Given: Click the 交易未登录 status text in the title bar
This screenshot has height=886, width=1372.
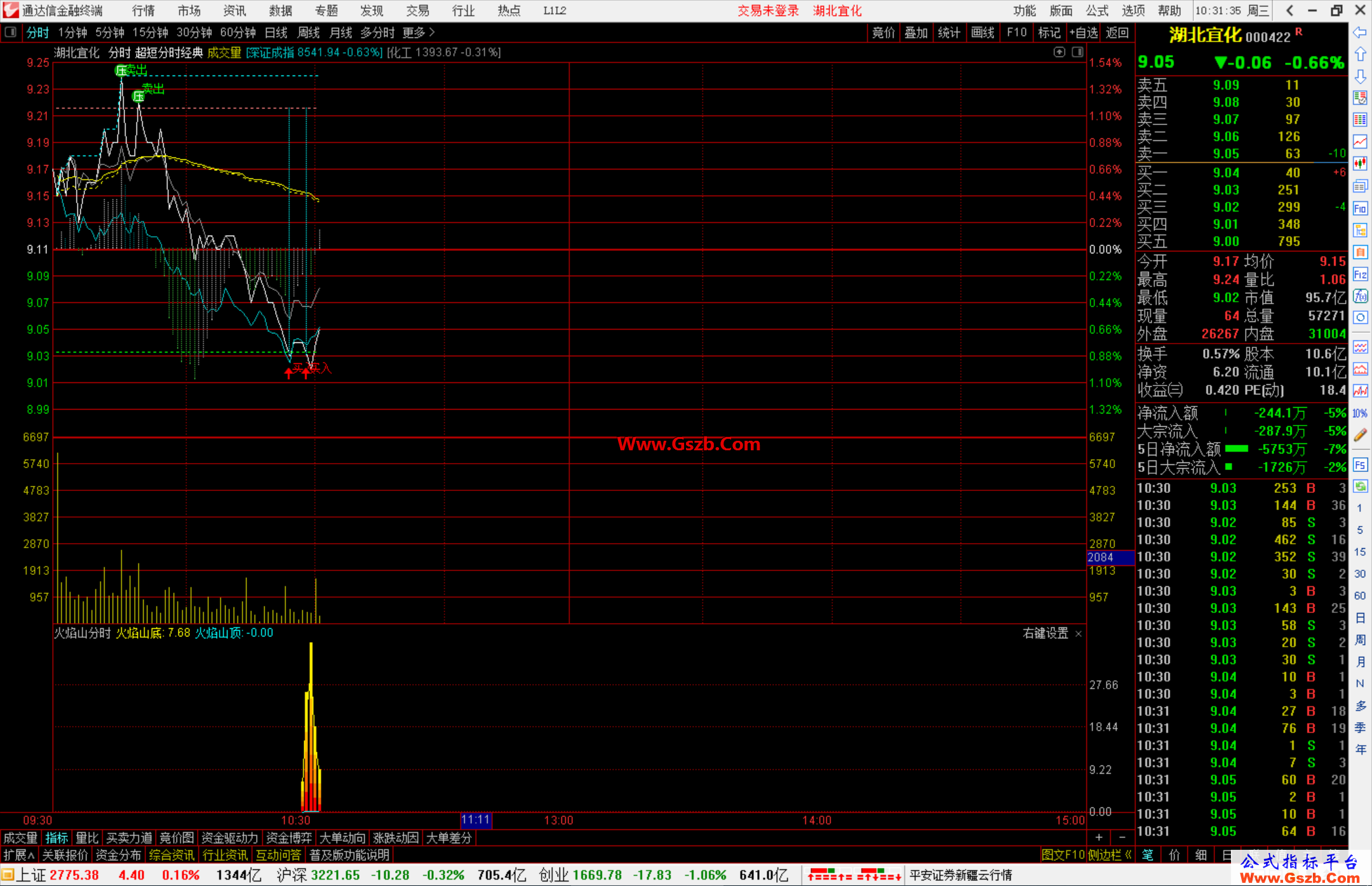Looking at the screenshot, I should [768, 11].
